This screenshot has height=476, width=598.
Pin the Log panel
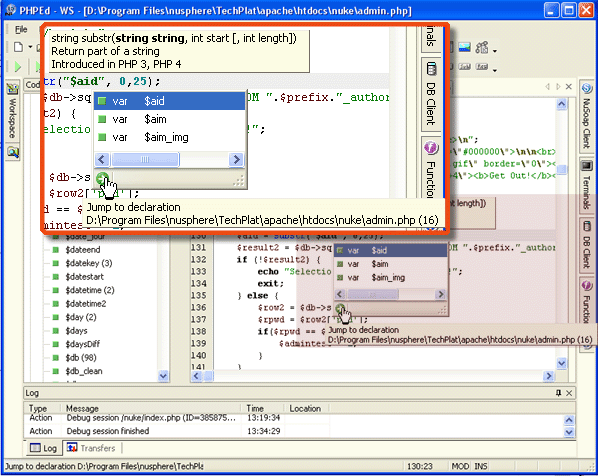tap(558, 393)
